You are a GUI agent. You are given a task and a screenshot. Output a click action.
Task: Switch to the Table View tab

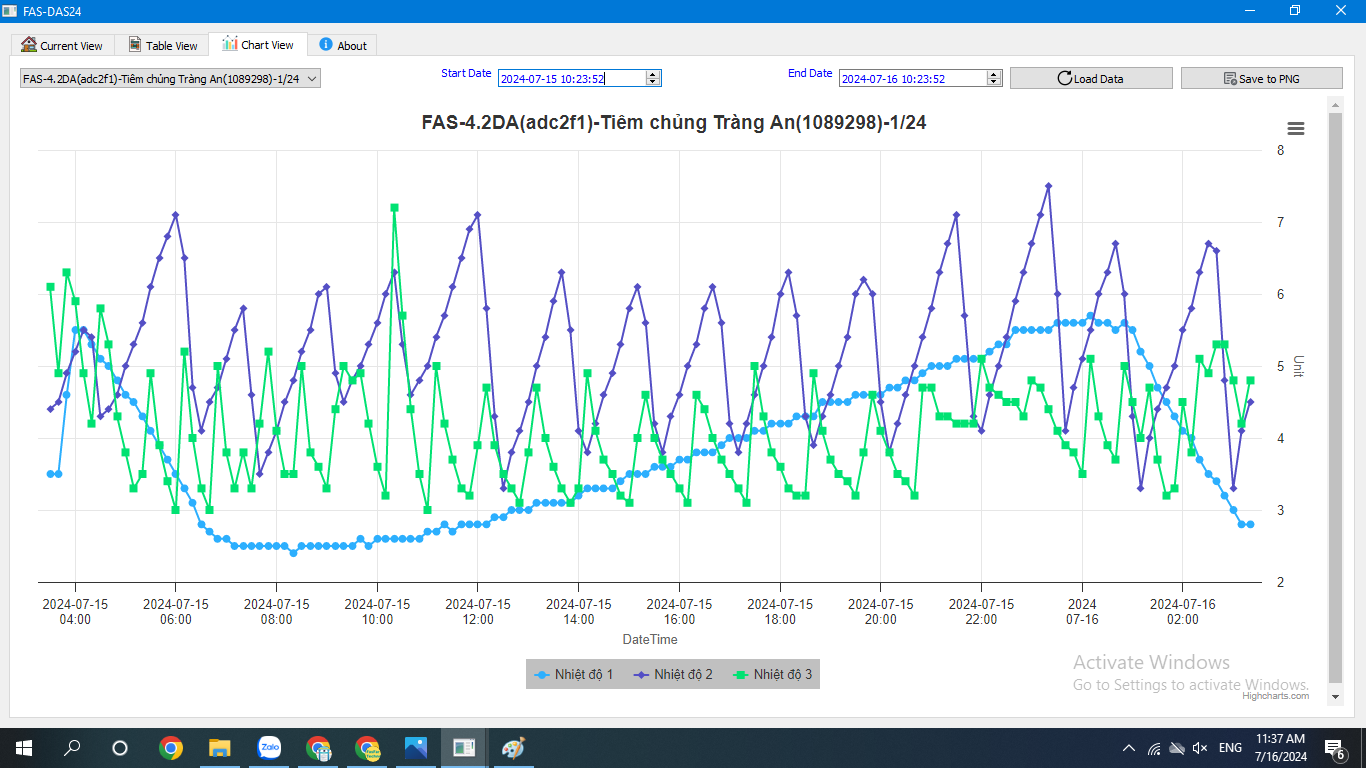tap(162, 45)
